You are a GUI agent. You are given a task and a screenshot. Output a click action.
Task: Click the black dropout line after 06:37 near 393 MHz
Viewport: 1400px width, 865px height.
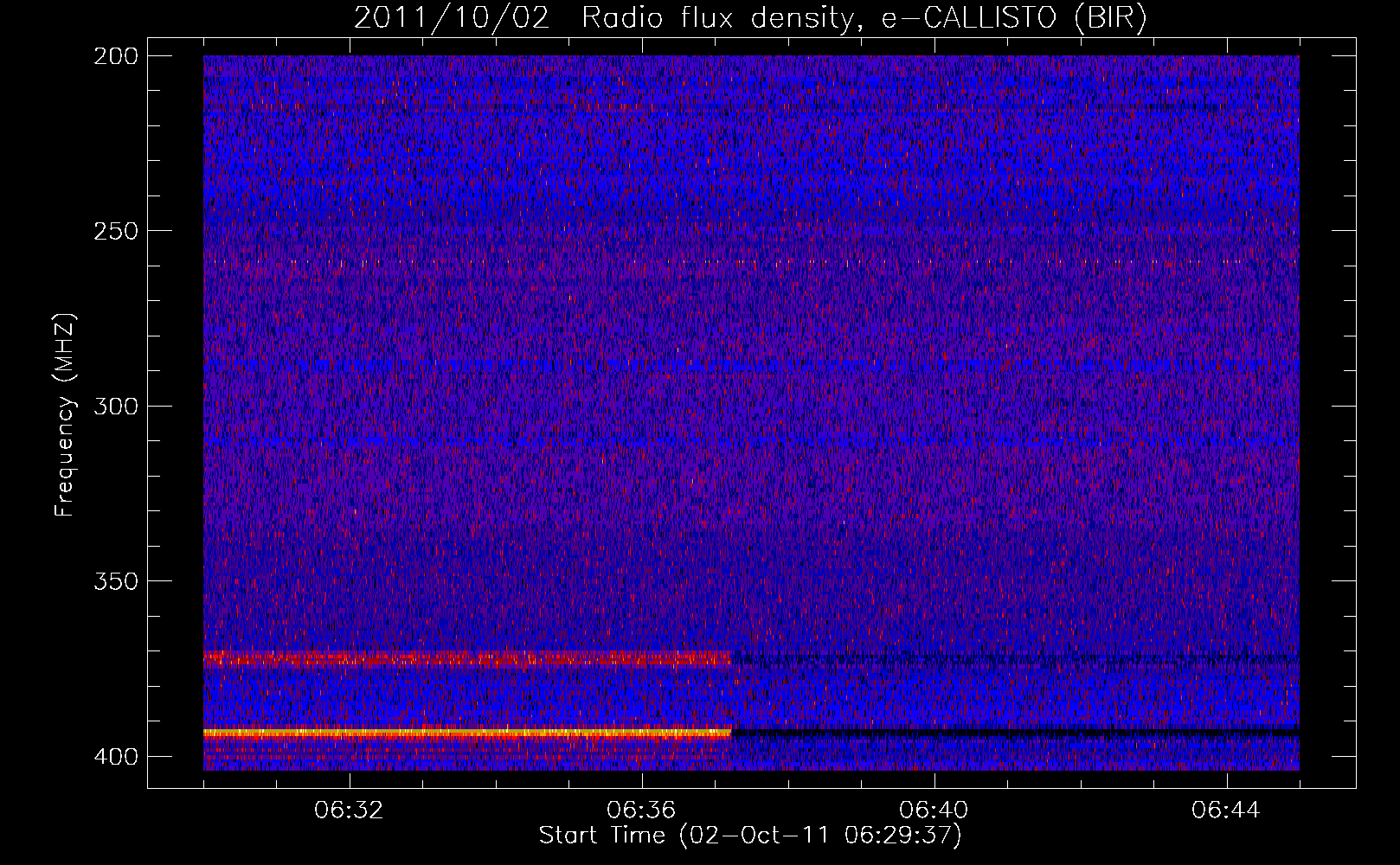pos(1016,733)
